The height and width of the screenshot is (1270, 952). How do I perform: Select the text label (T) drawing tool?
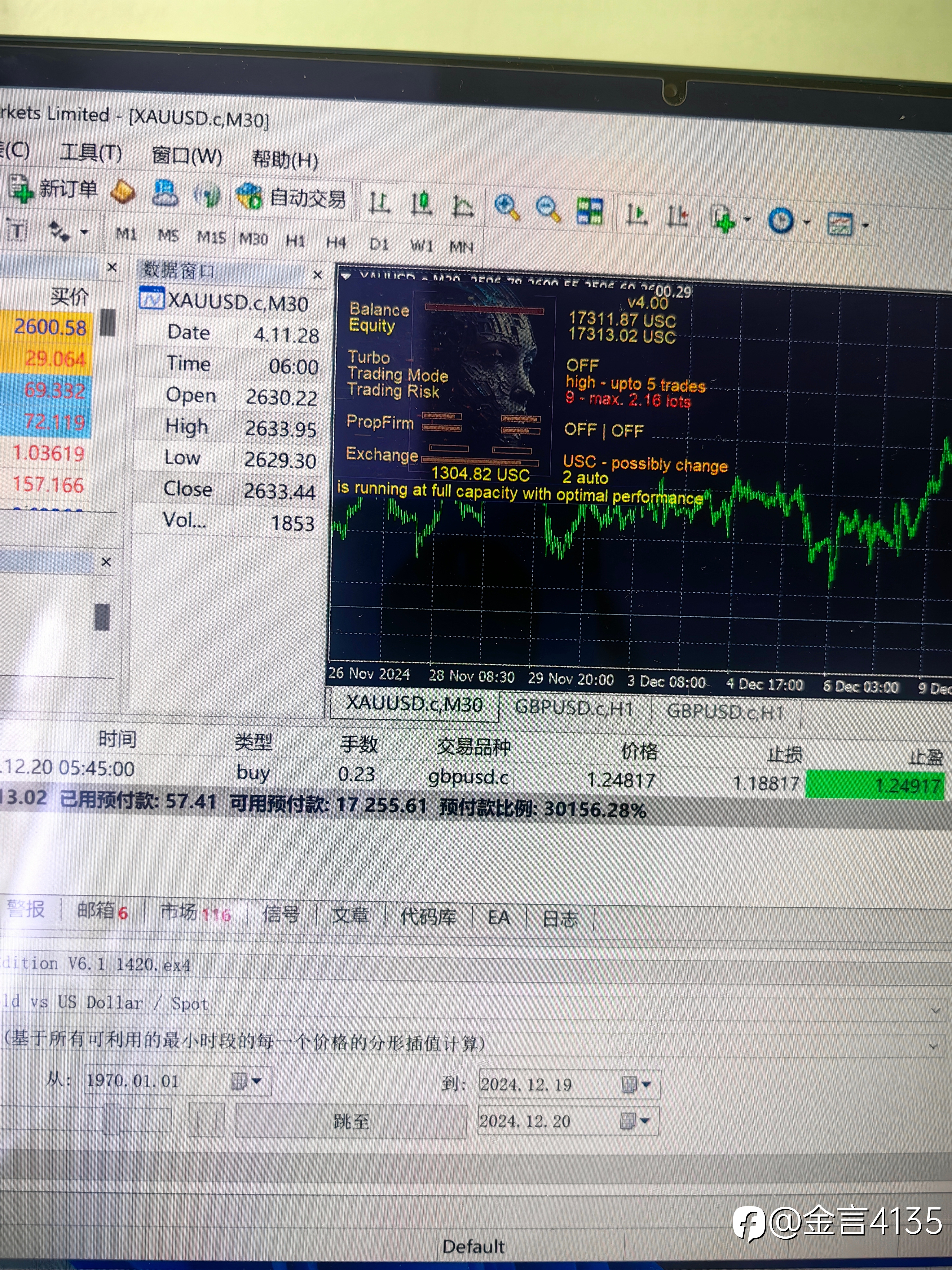click(17, 231)
